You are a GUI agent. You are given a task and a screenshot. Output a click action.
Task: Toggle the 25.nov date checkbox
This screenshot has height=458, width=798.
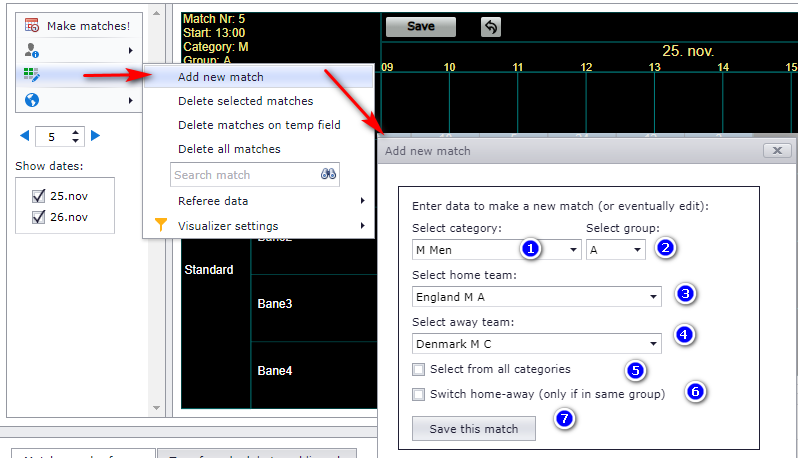tap(38, 196)
